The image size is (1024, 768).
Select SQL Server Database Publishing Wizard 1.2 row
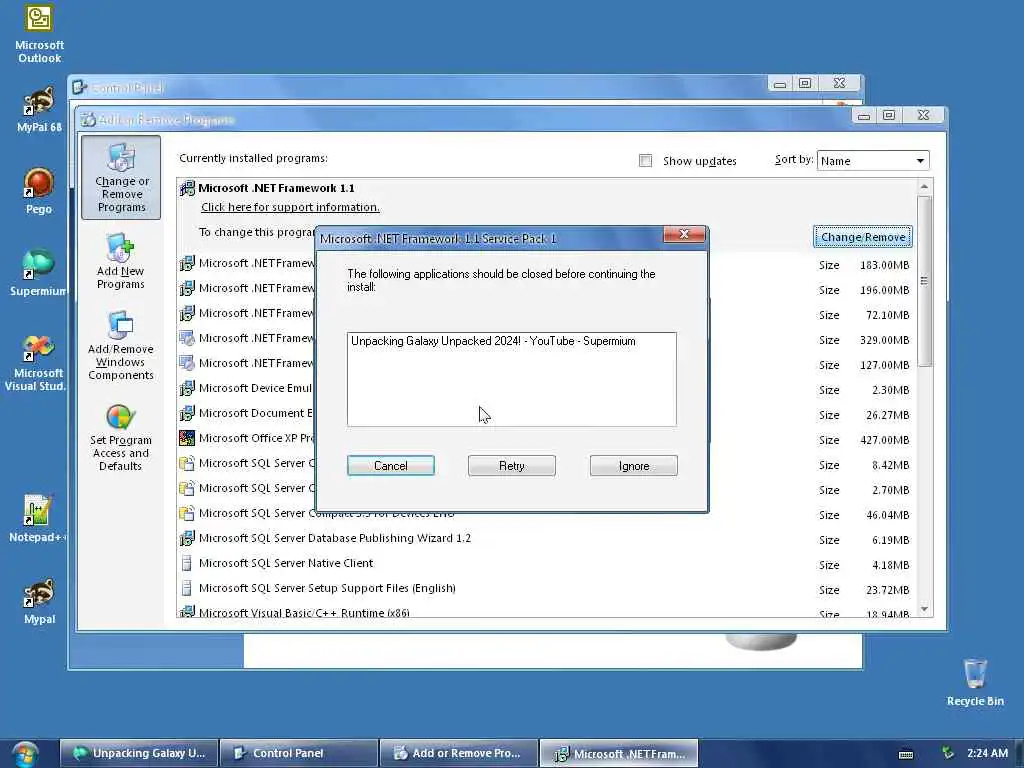[x=547, y=538]
